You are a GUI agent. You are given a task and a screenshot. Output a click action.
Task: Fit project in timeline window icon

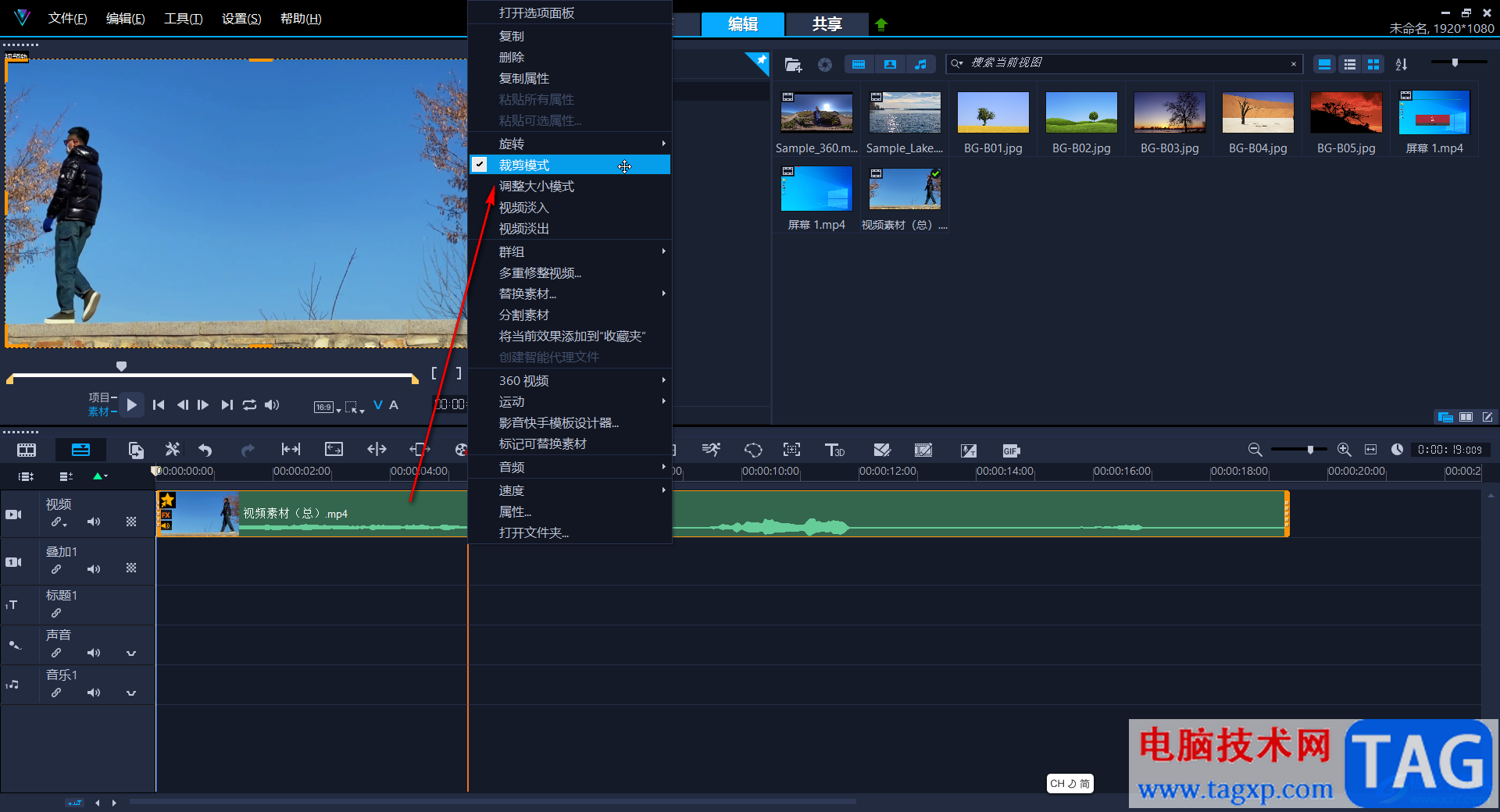[1370, 450]
